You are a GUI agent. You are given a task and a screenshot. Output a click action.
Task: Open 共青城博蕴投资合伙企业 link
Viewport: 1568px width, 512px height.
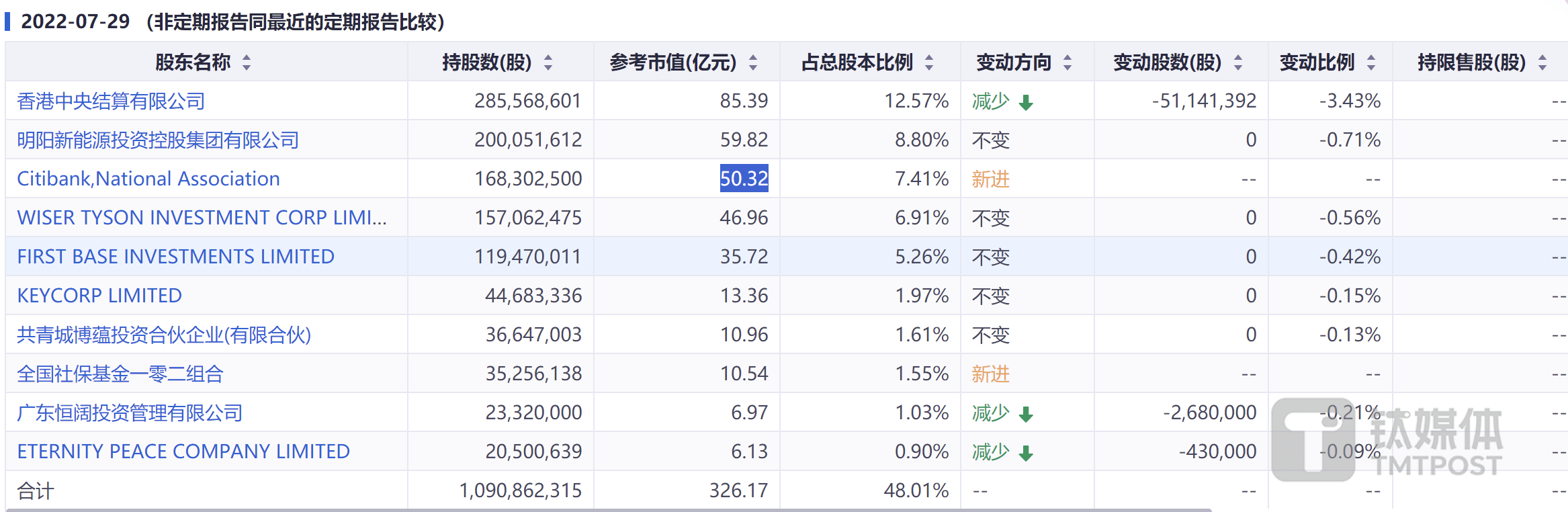[x=164, y=335]
